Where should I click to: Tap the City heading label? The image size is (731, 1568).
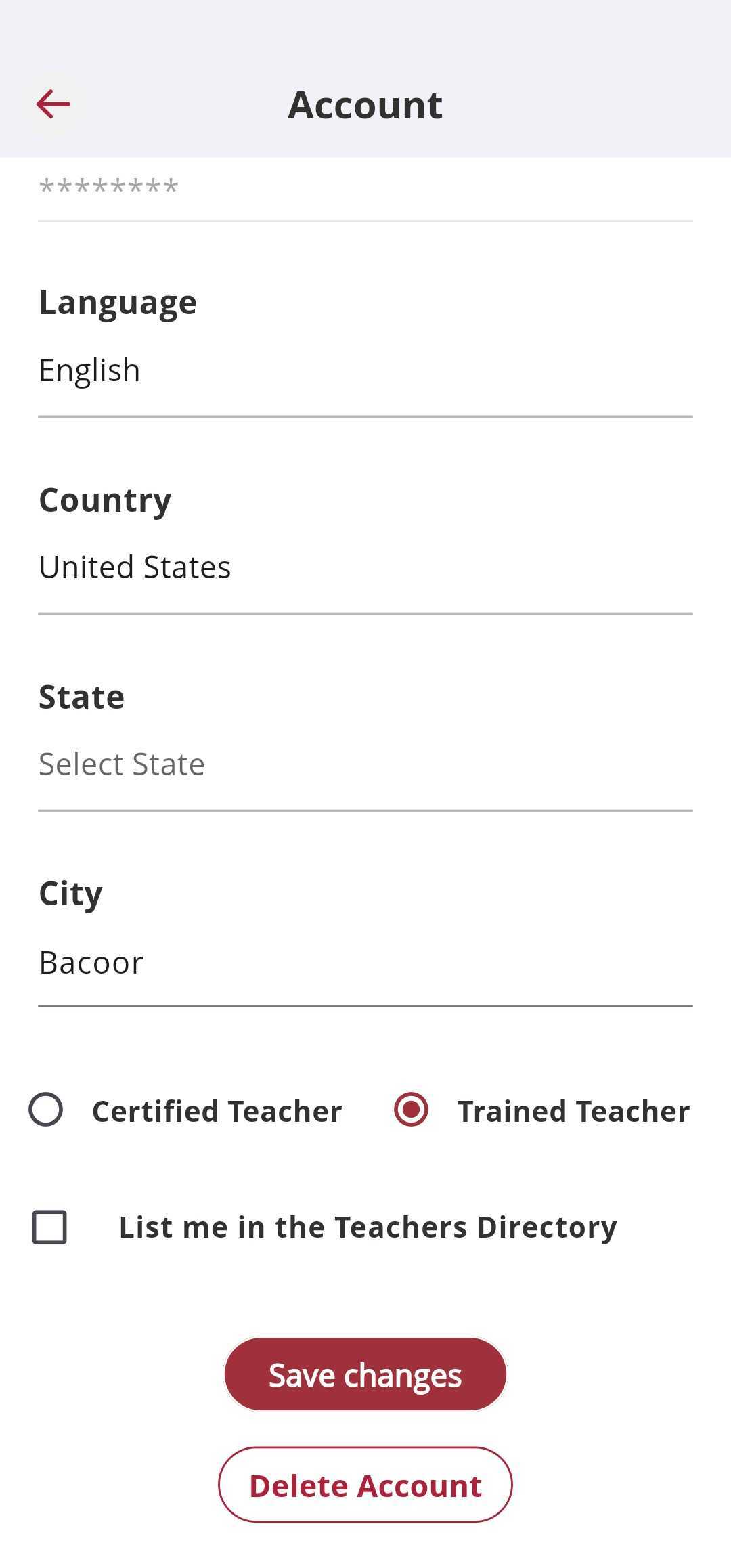pos(70,894)
